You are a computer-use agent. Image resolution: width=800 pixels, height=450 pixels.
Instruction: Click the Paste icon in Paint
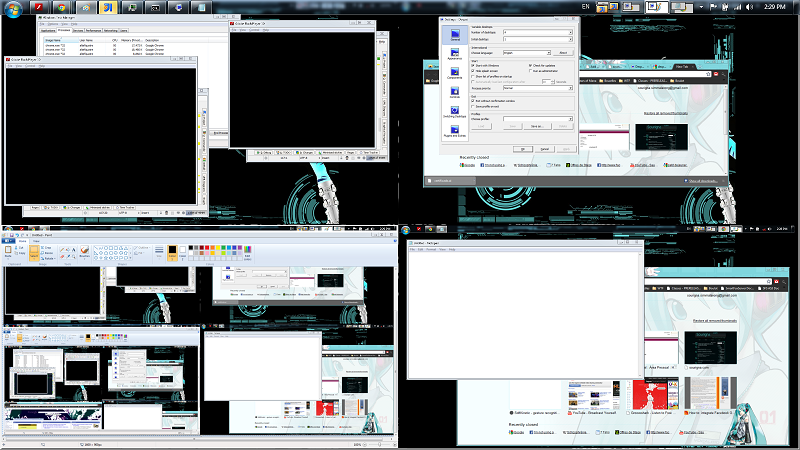tap(8, 249)
